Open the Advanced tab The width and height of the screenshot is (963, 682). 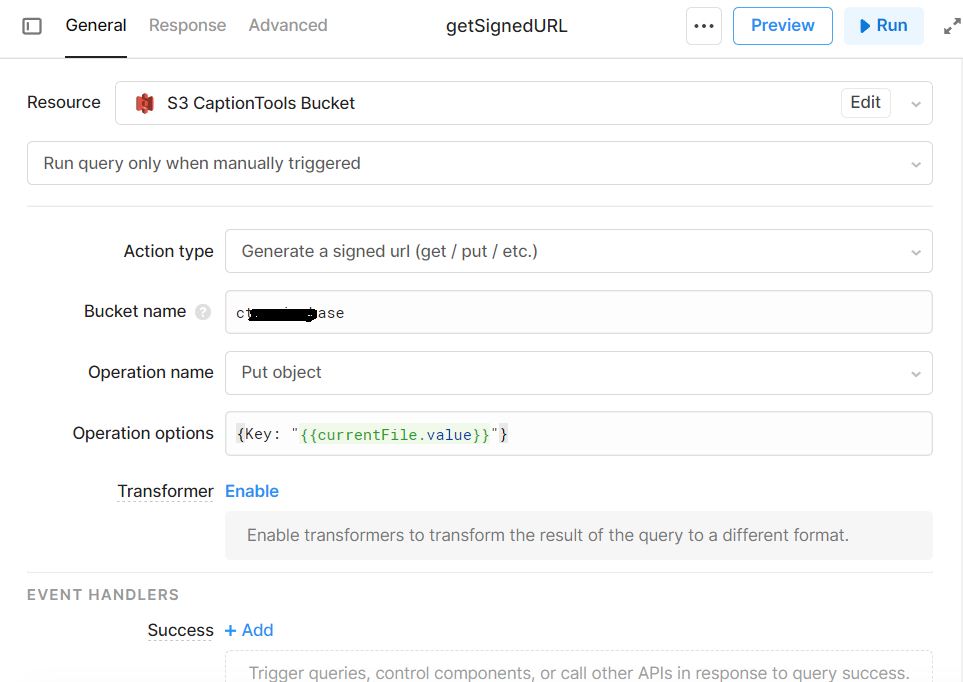pos(288,25)
